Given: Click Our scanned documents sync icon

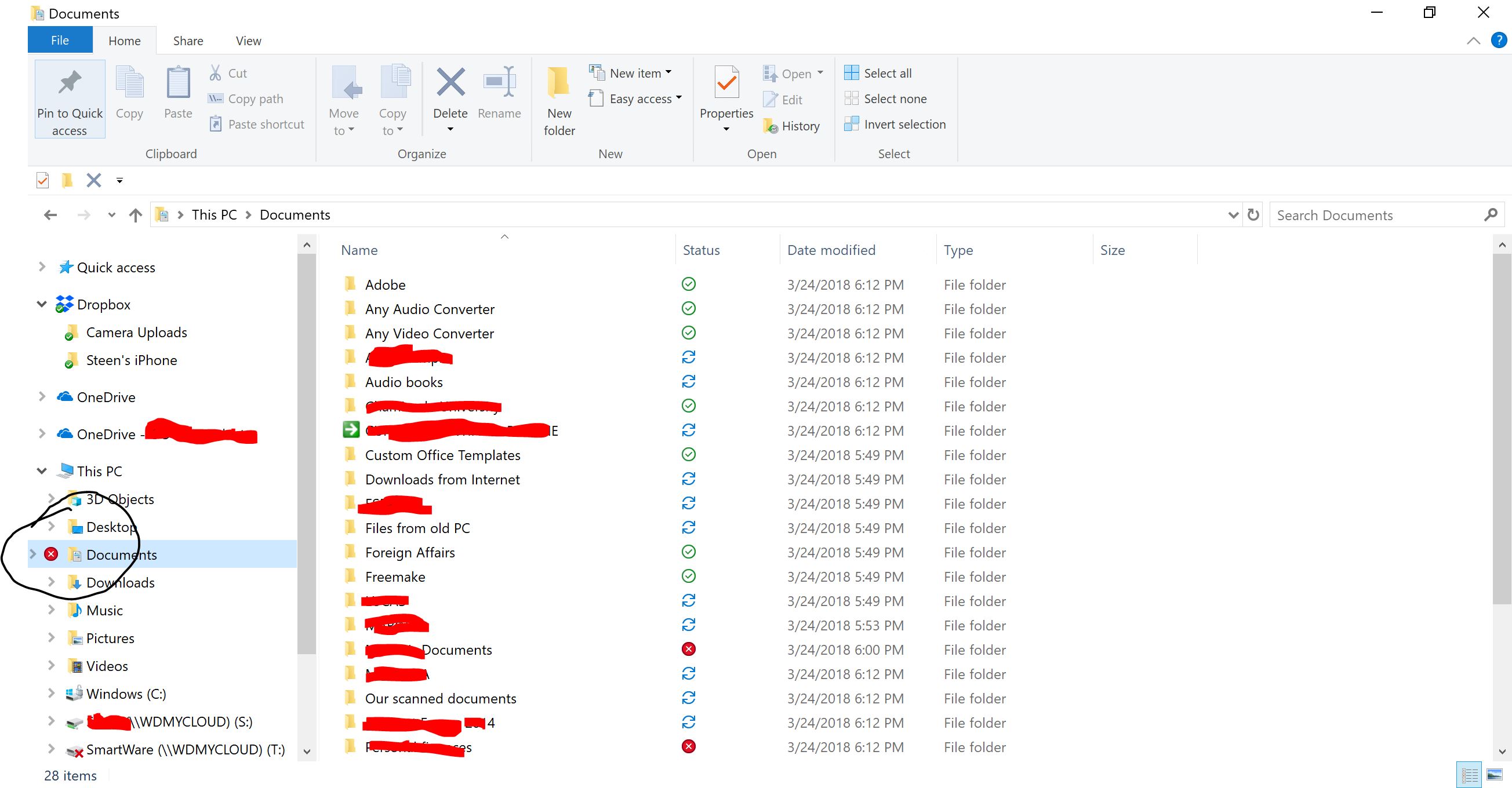Looking at the screenshot, I should [x=689, y=698].
